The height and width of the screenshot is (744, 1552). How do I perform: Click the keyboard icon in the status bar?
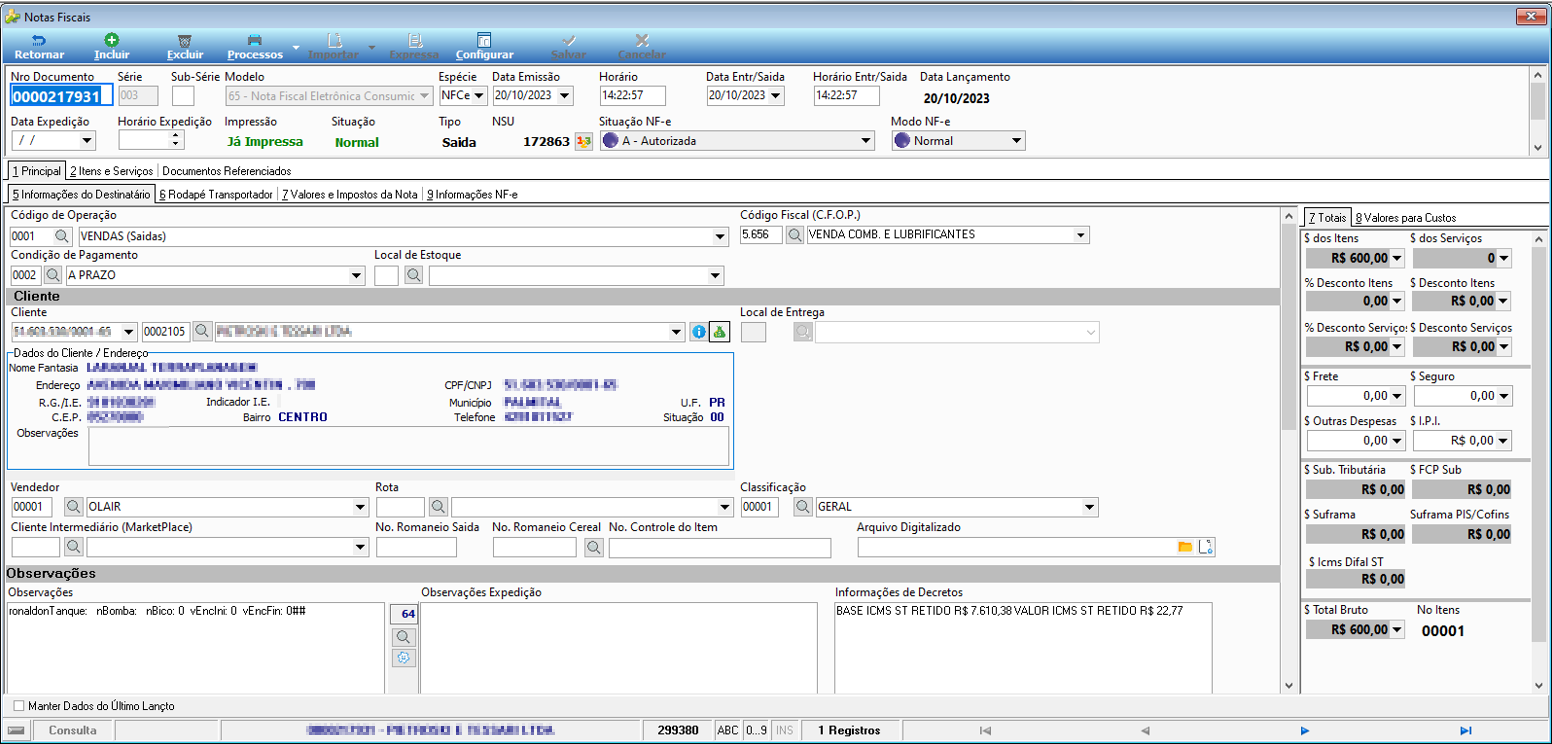pos(16,731)
